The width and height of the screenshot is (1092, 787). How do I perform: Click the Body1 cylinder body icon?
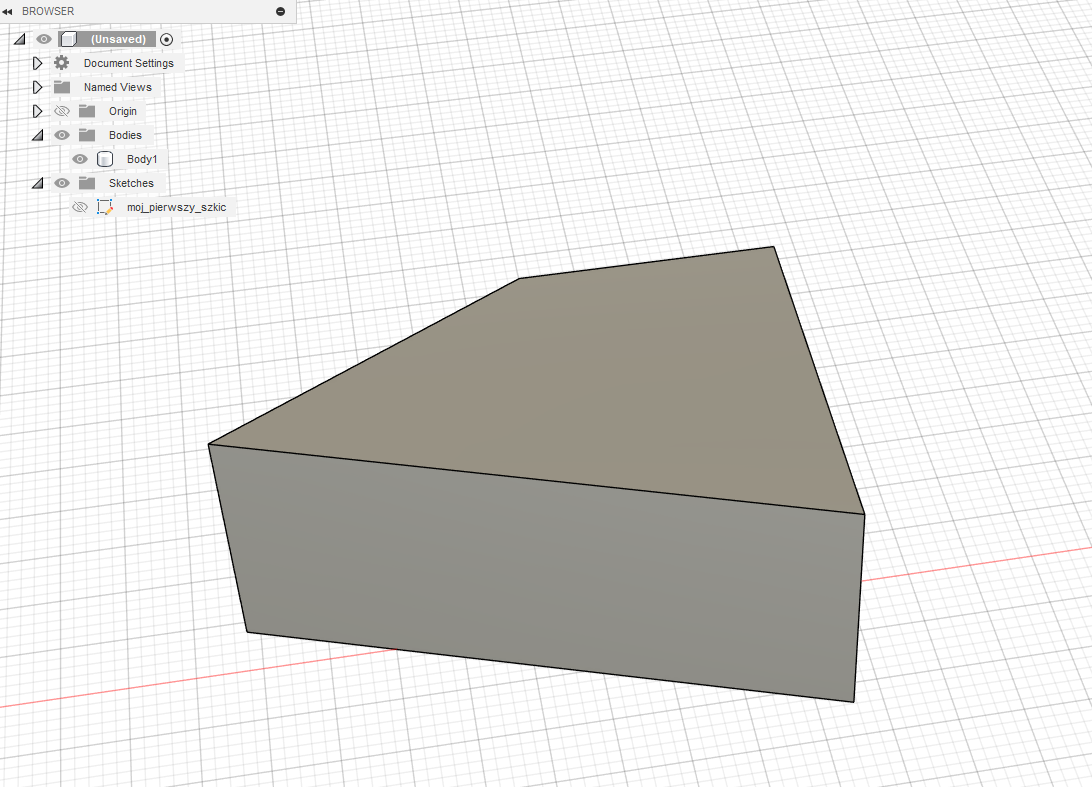pyautogui.click(x=105, y=159)
